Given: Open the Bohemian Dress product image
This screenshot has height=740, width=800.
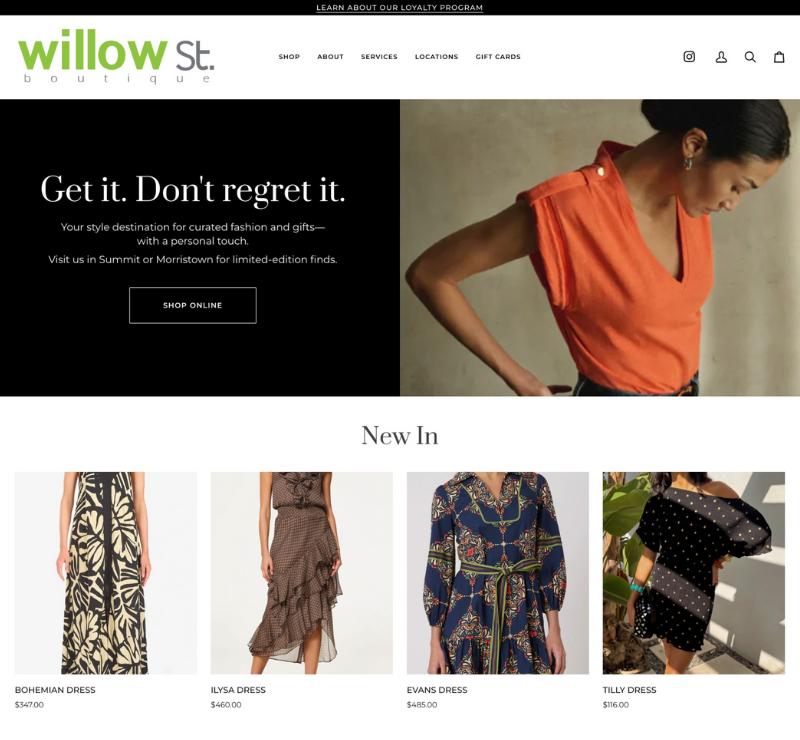Looking at the screenshot, I should 106,573.
